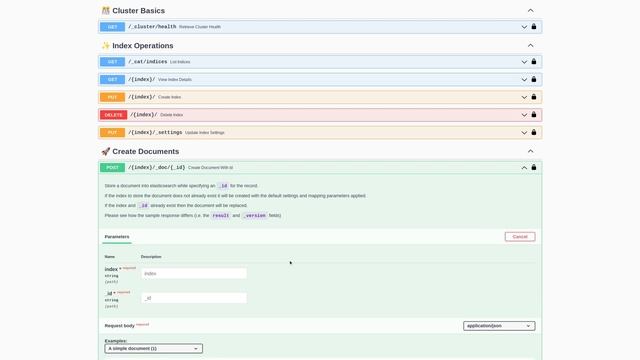
Task: Collapse the POST /{index}/_doc/{_id} operation
Action: tap(524, 168)
